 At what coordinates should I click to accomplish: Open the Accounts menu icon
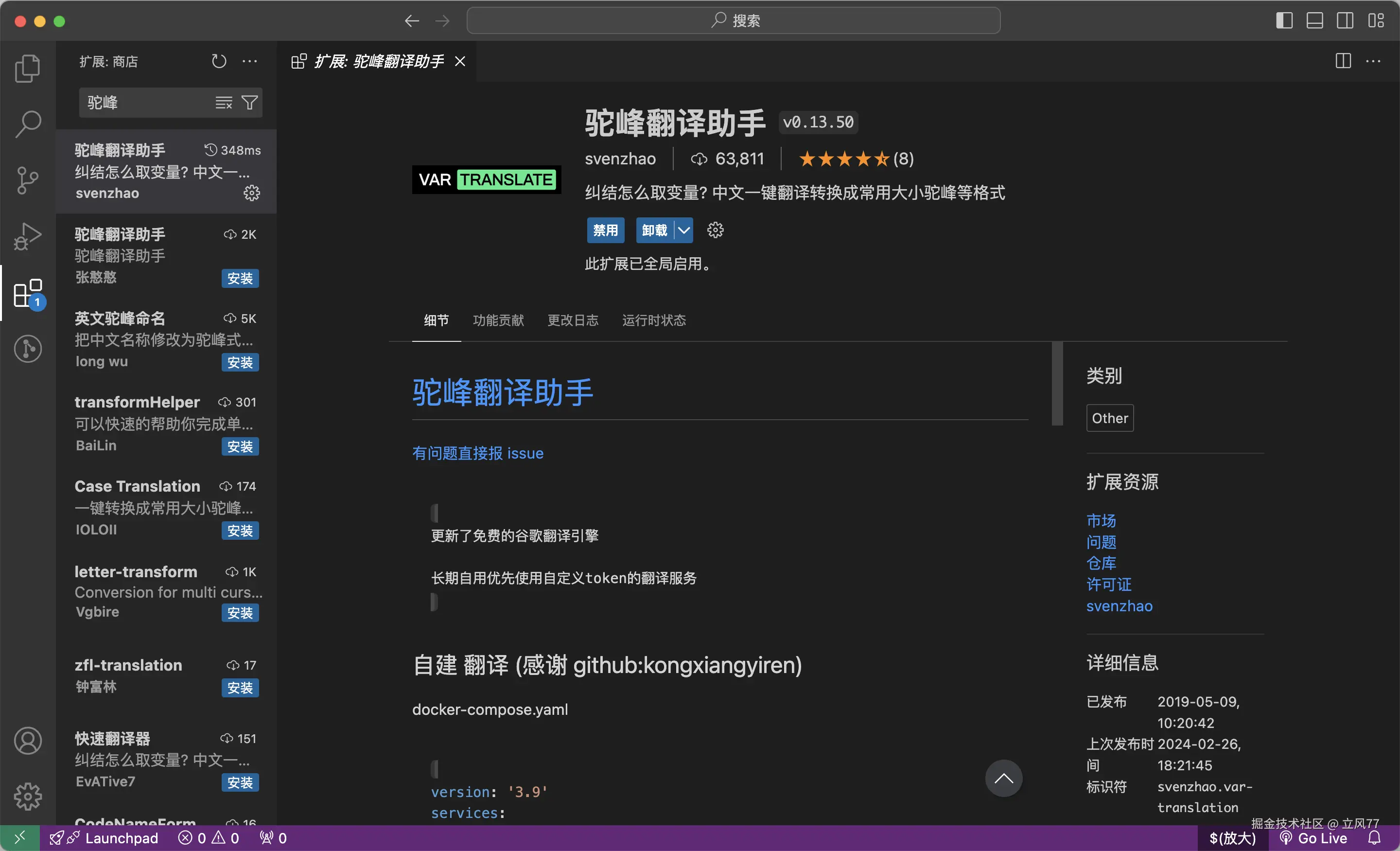pyautogui.click(x=27, y=741)
